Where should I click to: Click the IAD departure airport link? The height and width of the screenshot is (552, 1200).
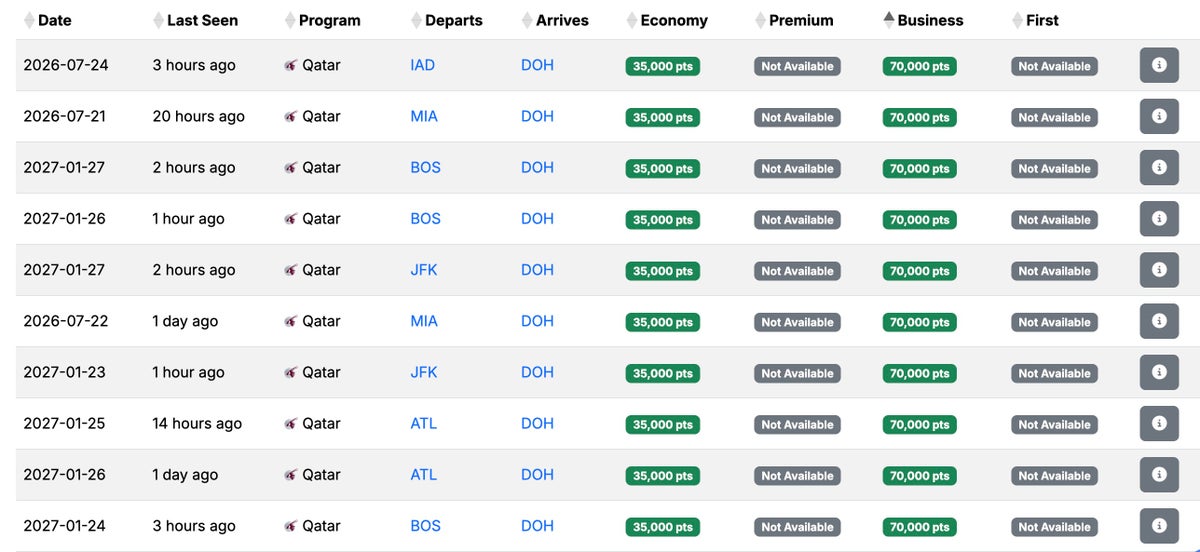point(422,65)
